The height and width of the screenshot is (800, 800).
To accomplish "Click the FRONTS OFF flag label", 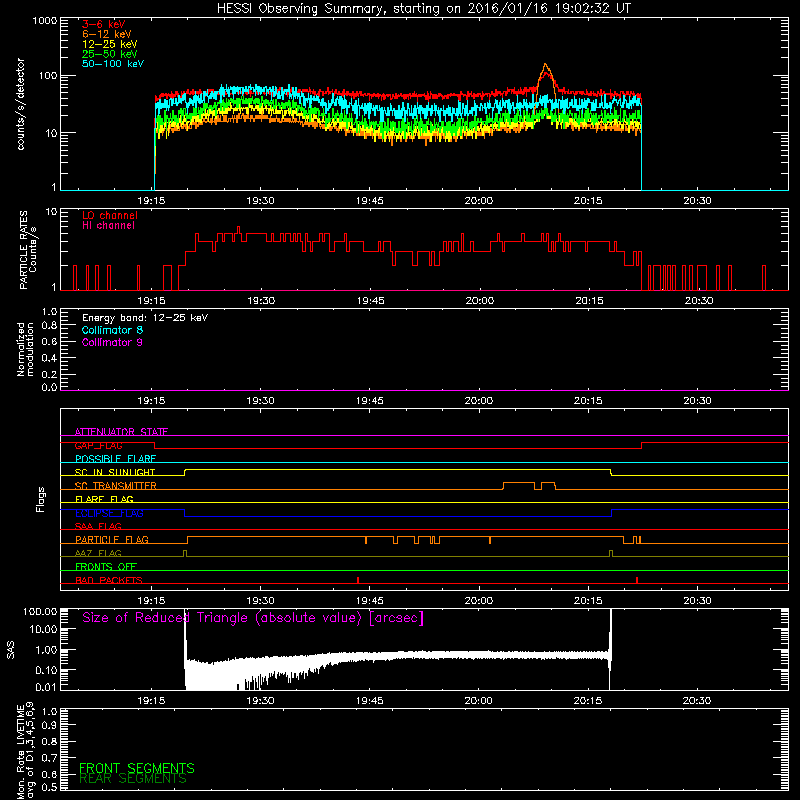I will 106,566.
